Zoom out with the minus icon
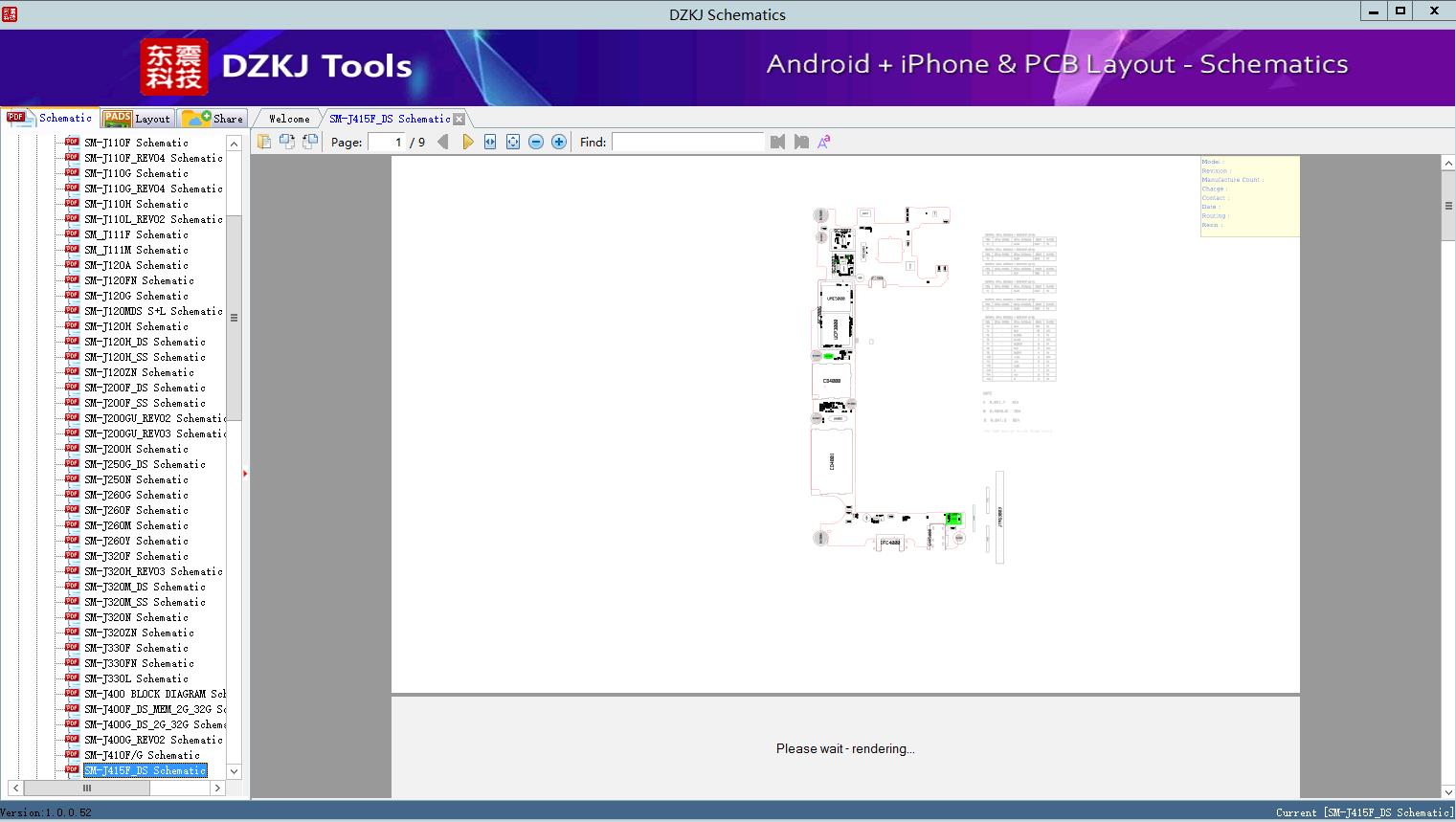 [536, 142]
